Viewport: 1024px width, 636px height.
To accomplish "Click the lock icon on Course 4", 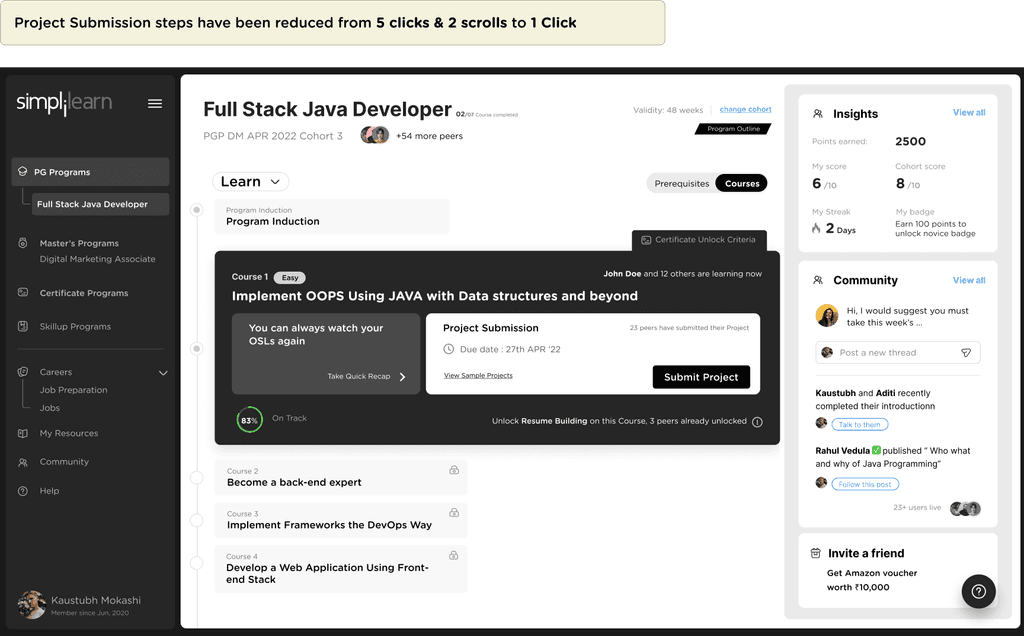I will click(454, 555).
